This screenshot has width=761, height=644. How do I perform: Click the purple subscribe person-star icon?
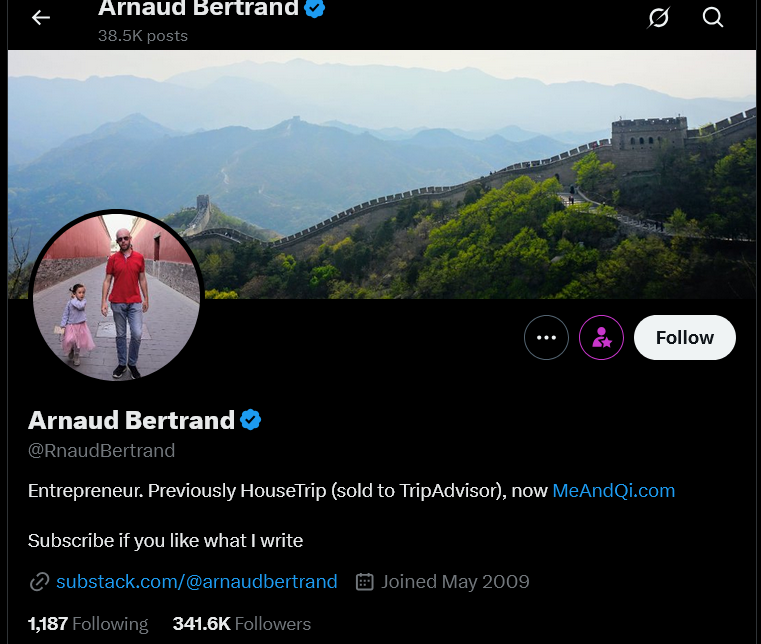click(x=601, y=337)
